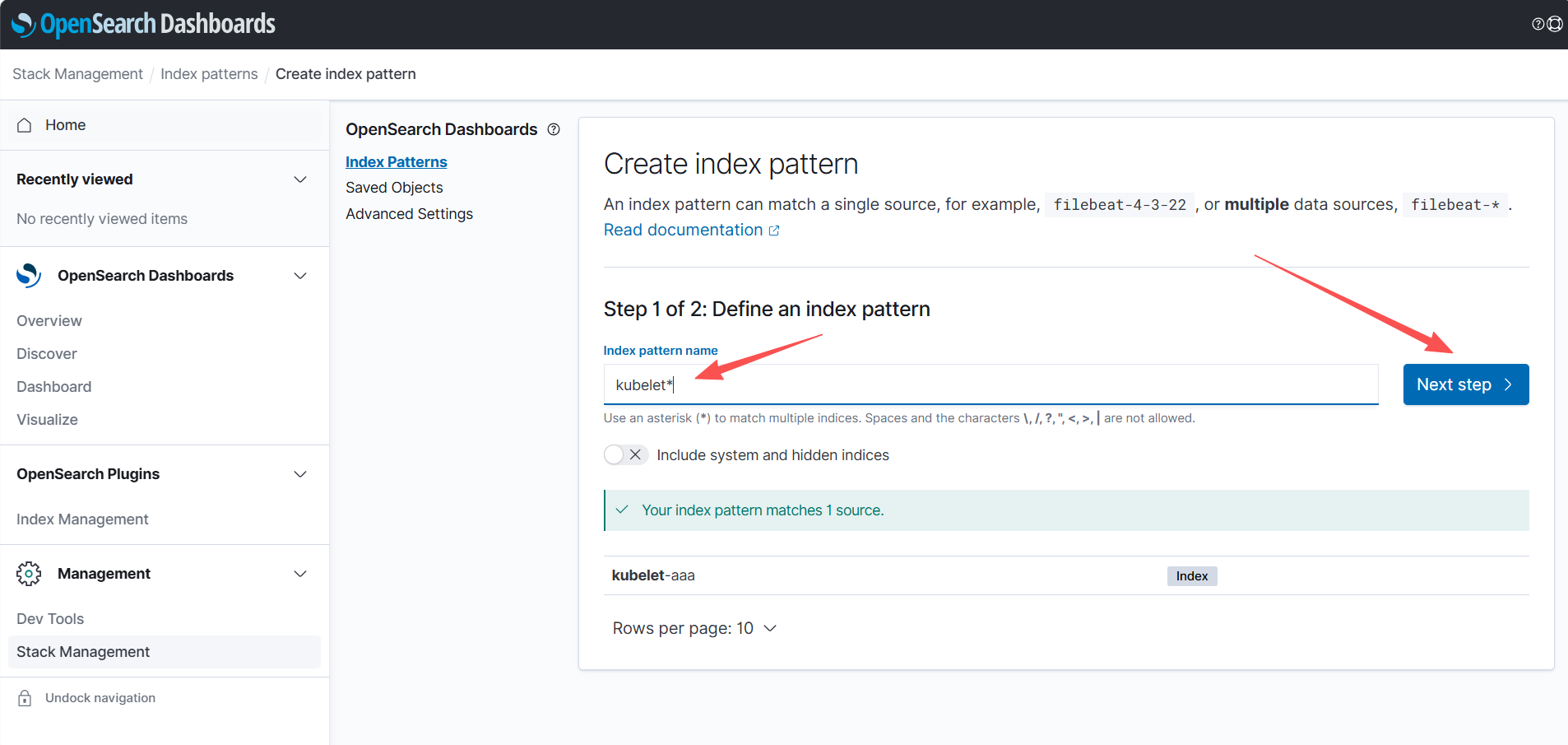Click the lifebuoy support icon in top bar
The height and width of the screenshot is (745, 1568).
[1555, 24]
